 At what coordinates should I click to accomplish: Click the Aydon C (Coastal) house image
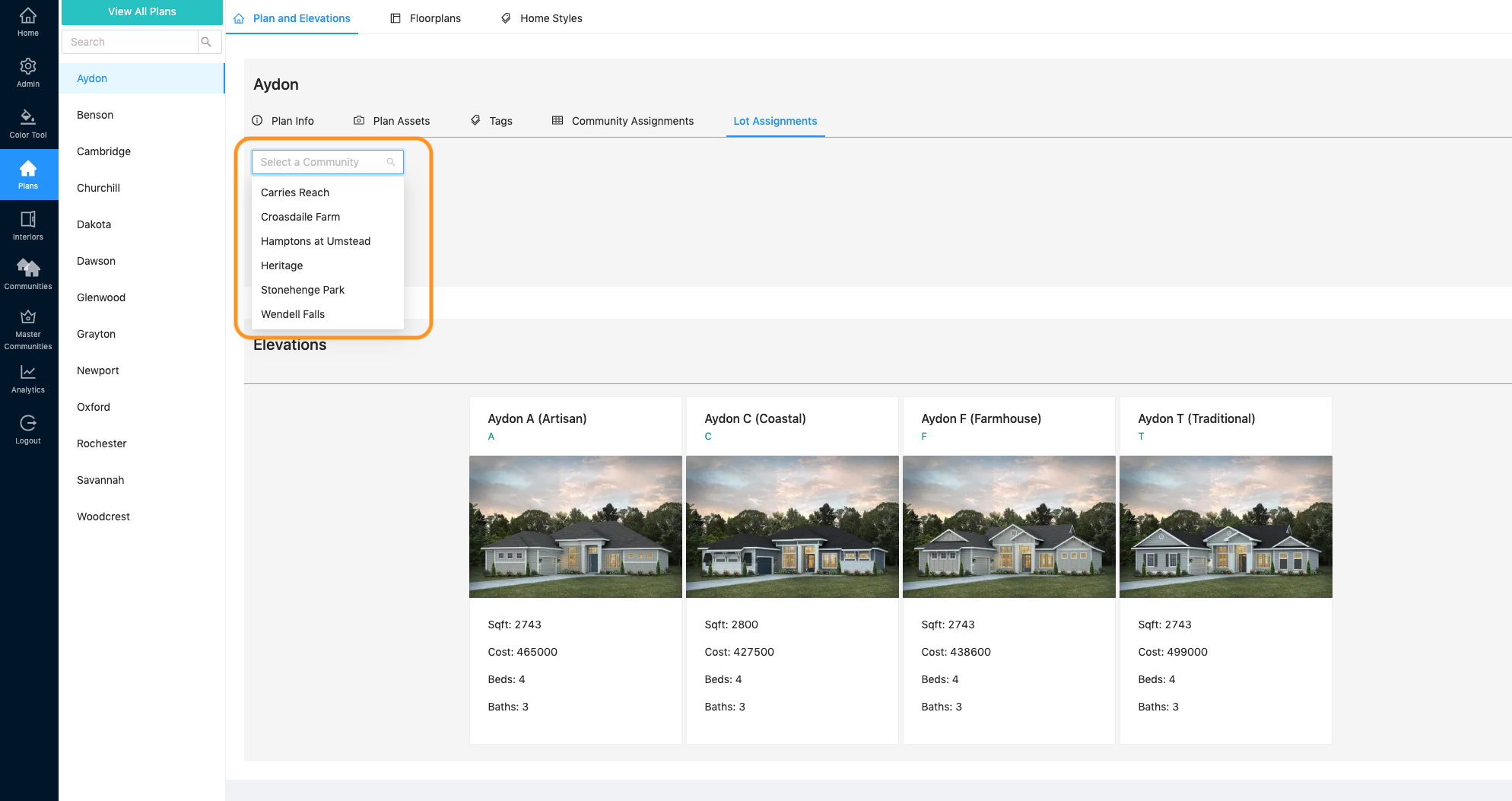tap(792, 526)
